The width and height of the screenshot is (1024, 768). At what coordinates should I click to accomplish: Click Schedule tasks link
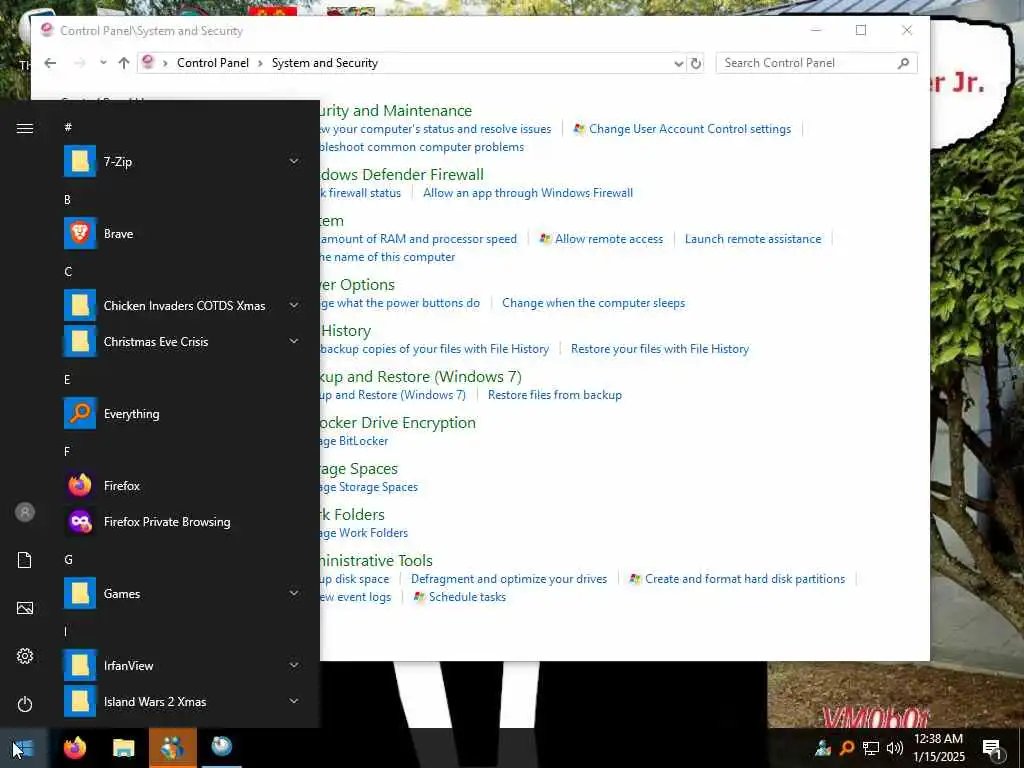tap(467, 597)
